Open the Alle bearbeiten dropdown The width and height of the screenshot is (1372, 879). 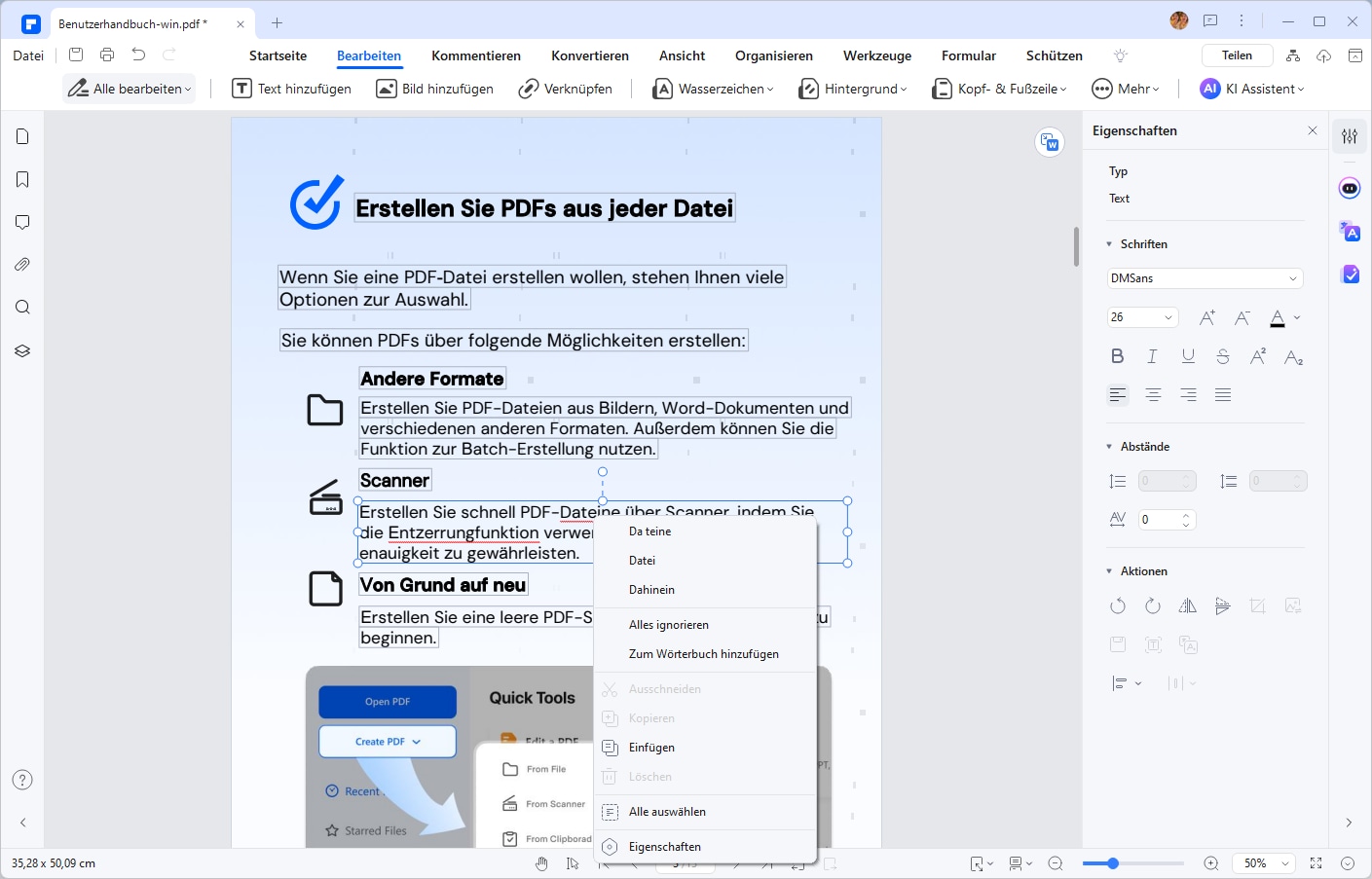pos(130,89)
